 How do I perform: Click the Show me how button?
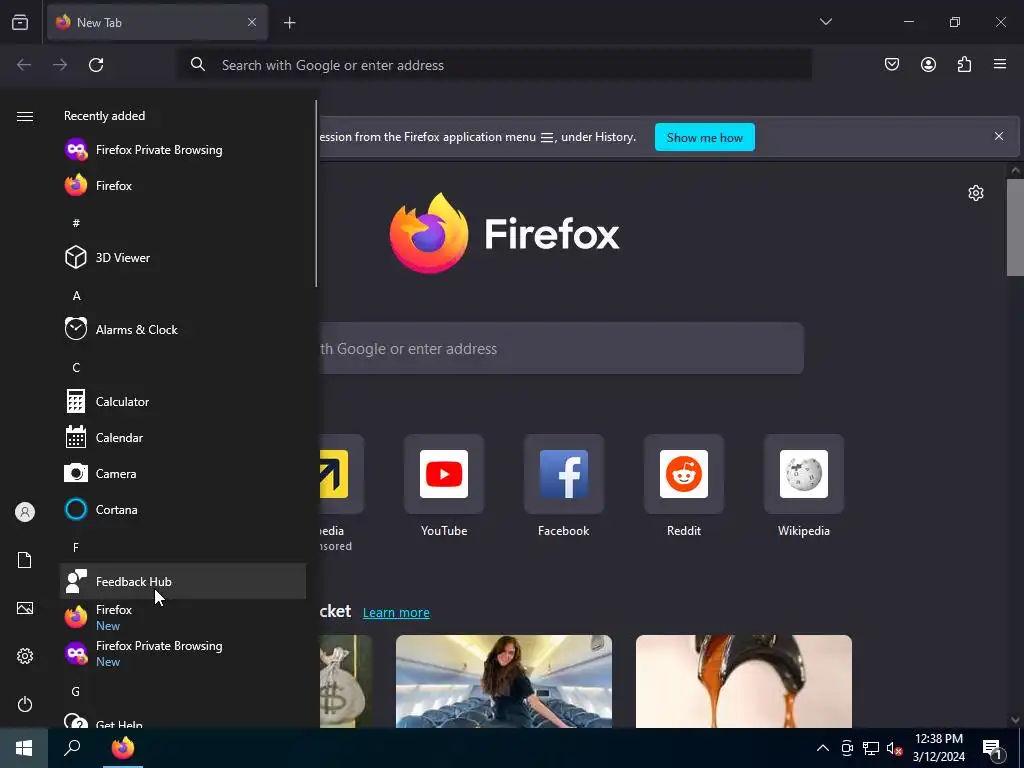[x=705, y=137]
